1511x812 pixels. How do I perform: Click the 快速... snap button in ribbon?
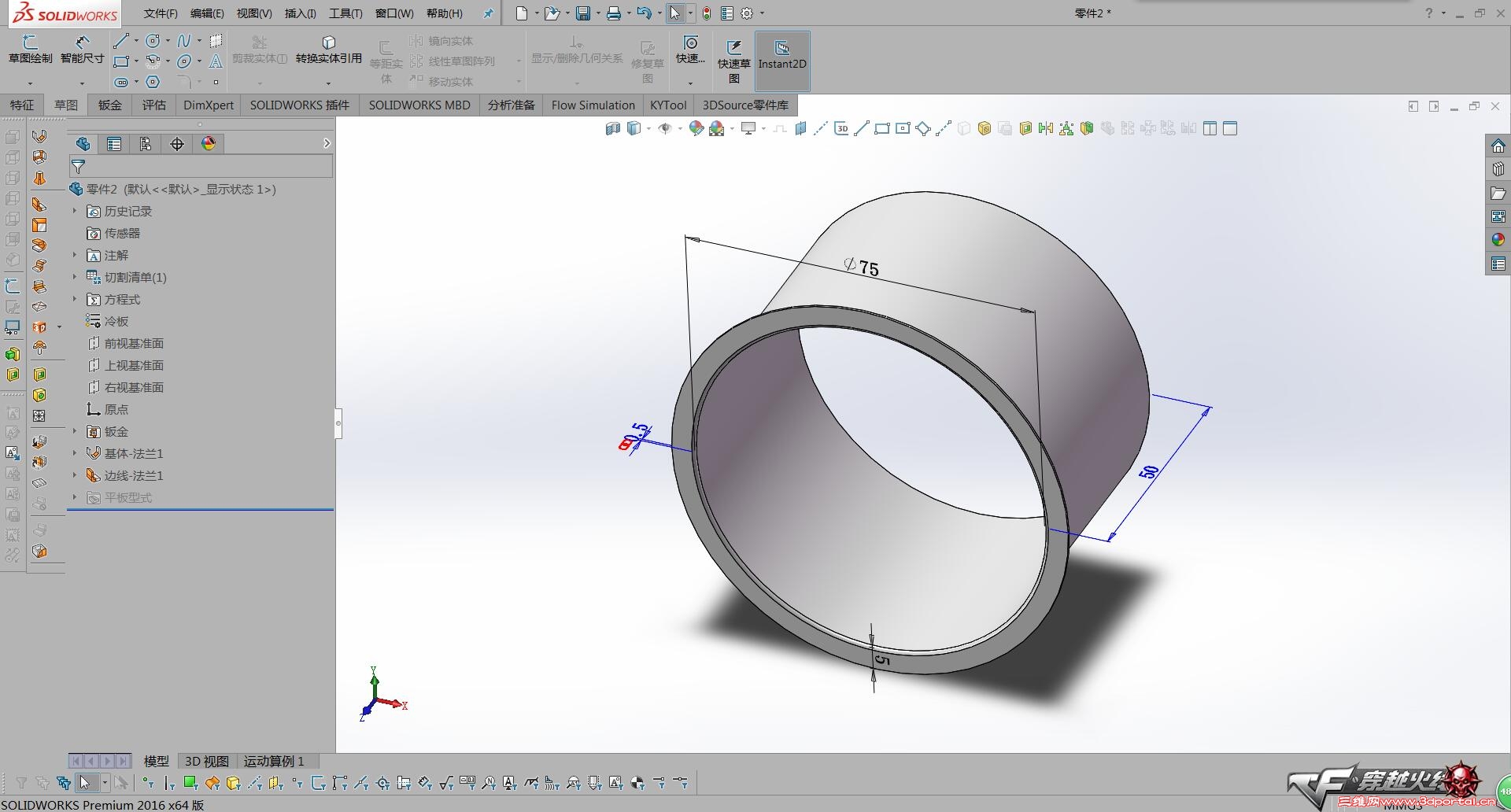(x=690, y=50)
